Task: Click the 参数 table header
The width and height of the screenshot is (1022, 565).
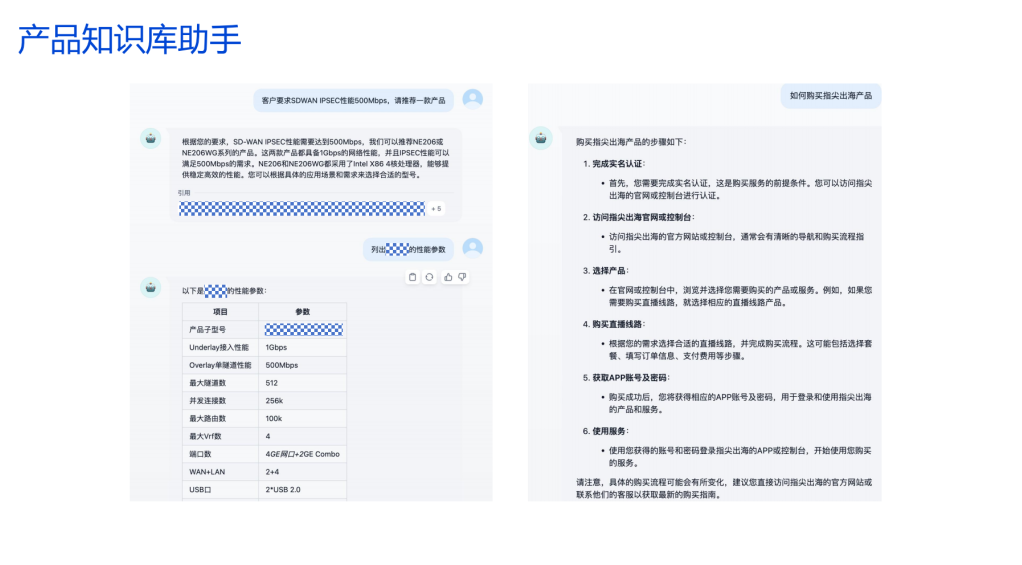Action: (x=302, y=311)
